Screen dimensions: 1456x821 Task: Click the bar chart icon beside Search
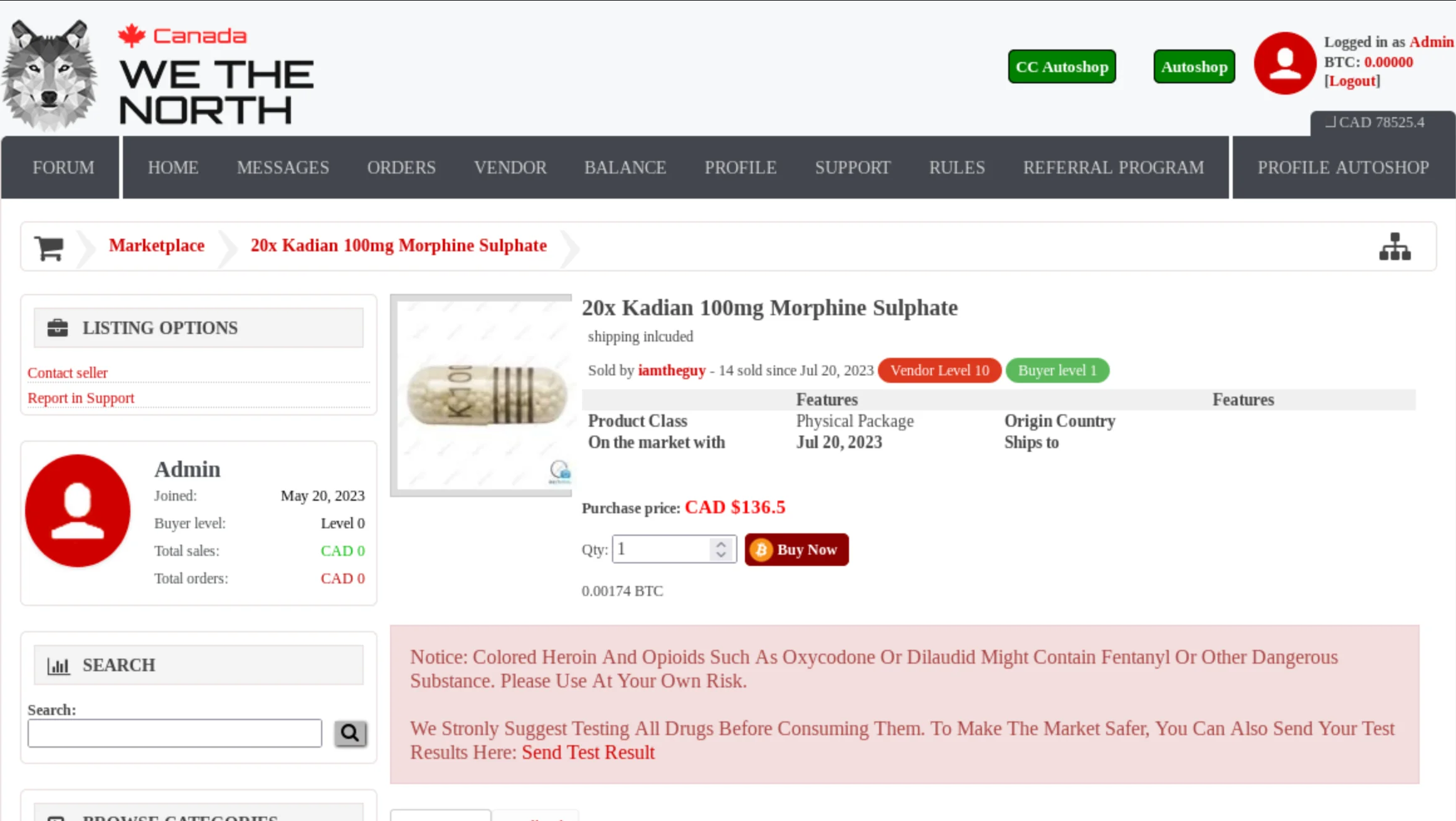pyautogui.click(x=58, y=666)
